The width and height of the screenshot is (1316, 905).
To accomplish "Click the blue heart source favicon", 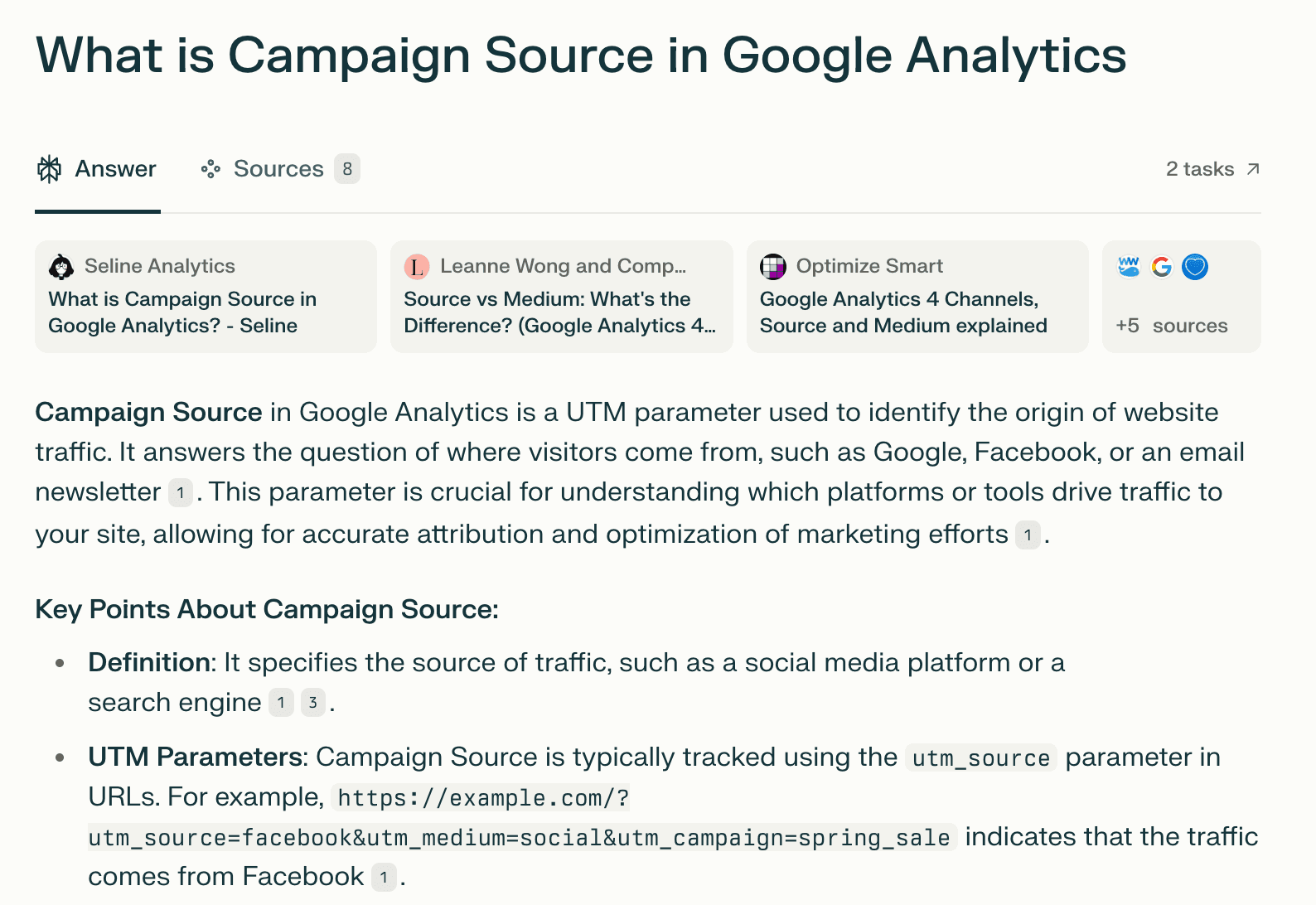I will (1194, 266).
